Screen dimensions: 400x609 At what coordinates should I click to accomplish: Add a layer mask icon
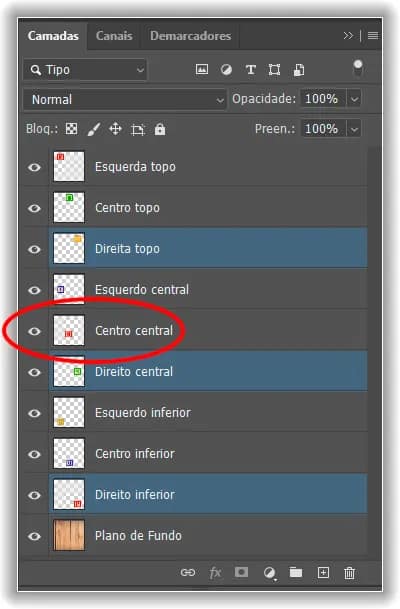click(241, 572)
